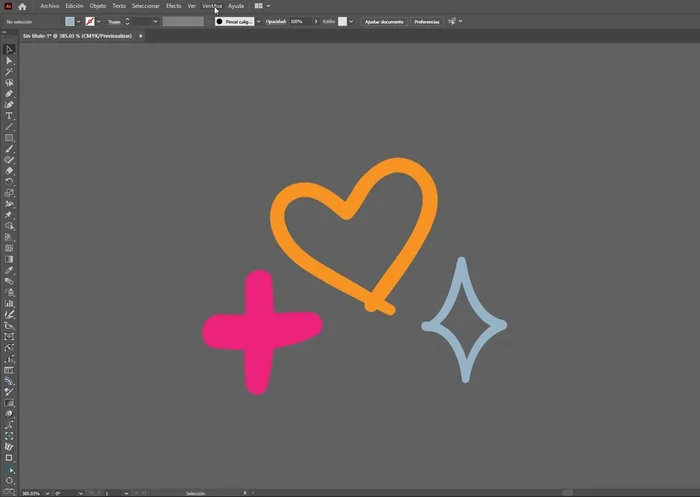Select the Scale tool
This screenshot has width=700, height=497.
click(9, 193)
